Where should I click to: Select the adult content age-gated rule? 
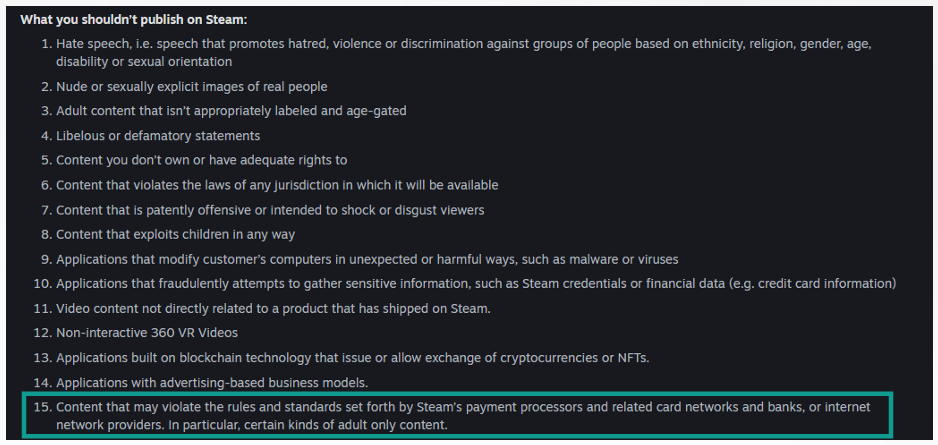(x=231, y=111)
